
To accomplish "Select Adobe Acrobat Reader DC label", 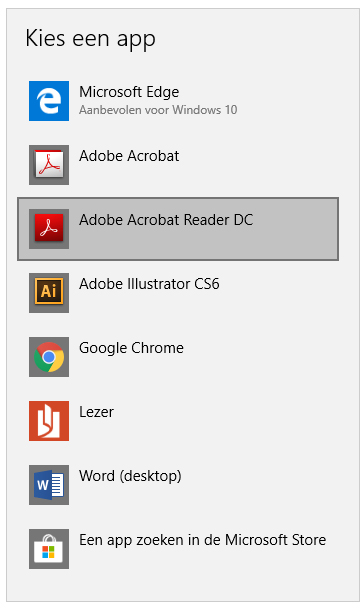I will [x=166, y=220].
